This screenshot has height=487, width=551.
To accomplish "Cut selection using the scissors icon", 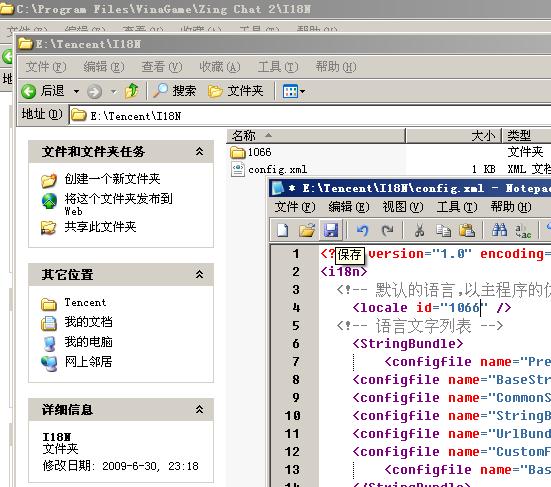I will (419, 230).
